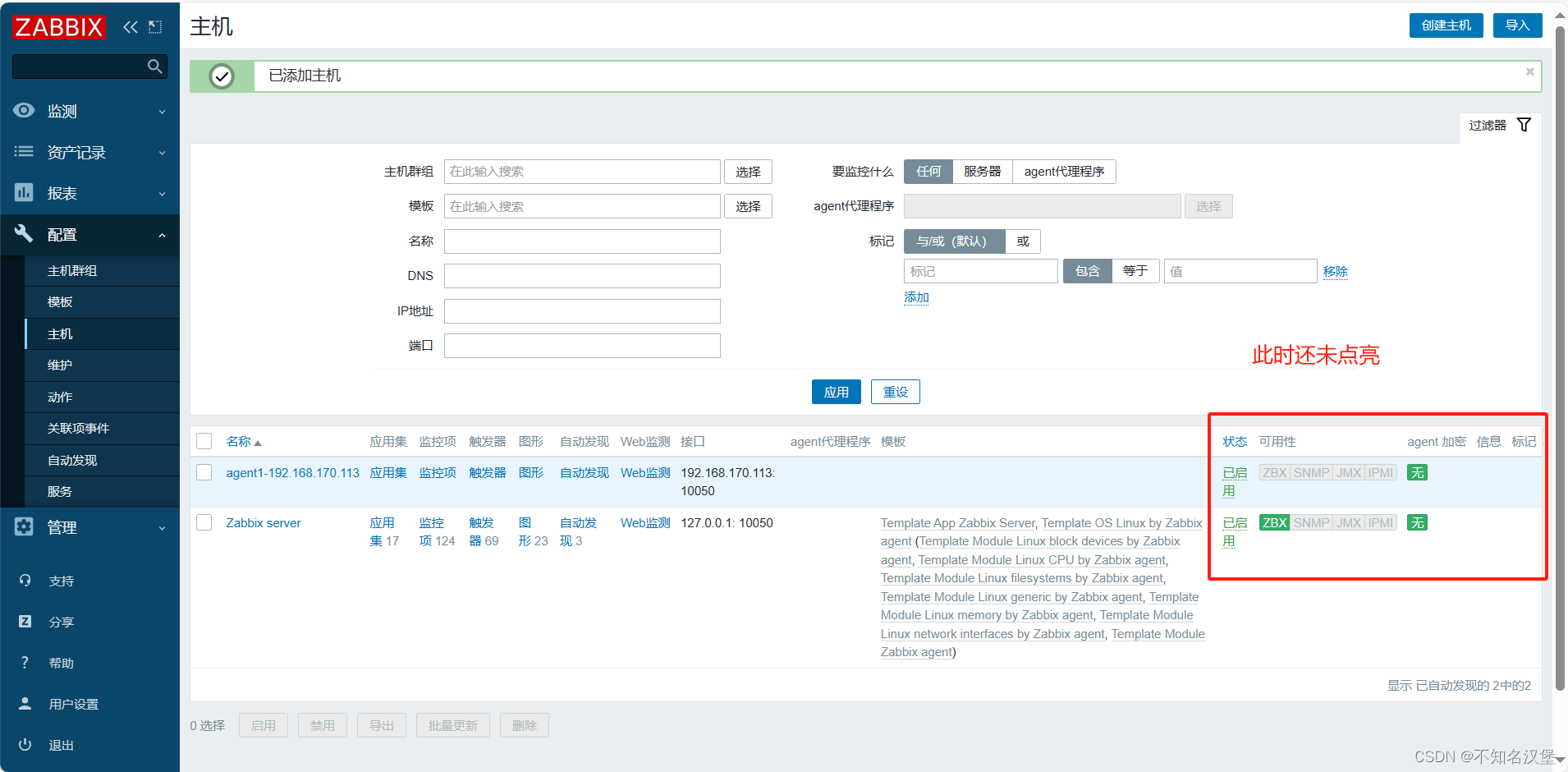Screen dimensions: 1568x772
Task: Click 选择 next to 主机群组 field
Action: 748,172
